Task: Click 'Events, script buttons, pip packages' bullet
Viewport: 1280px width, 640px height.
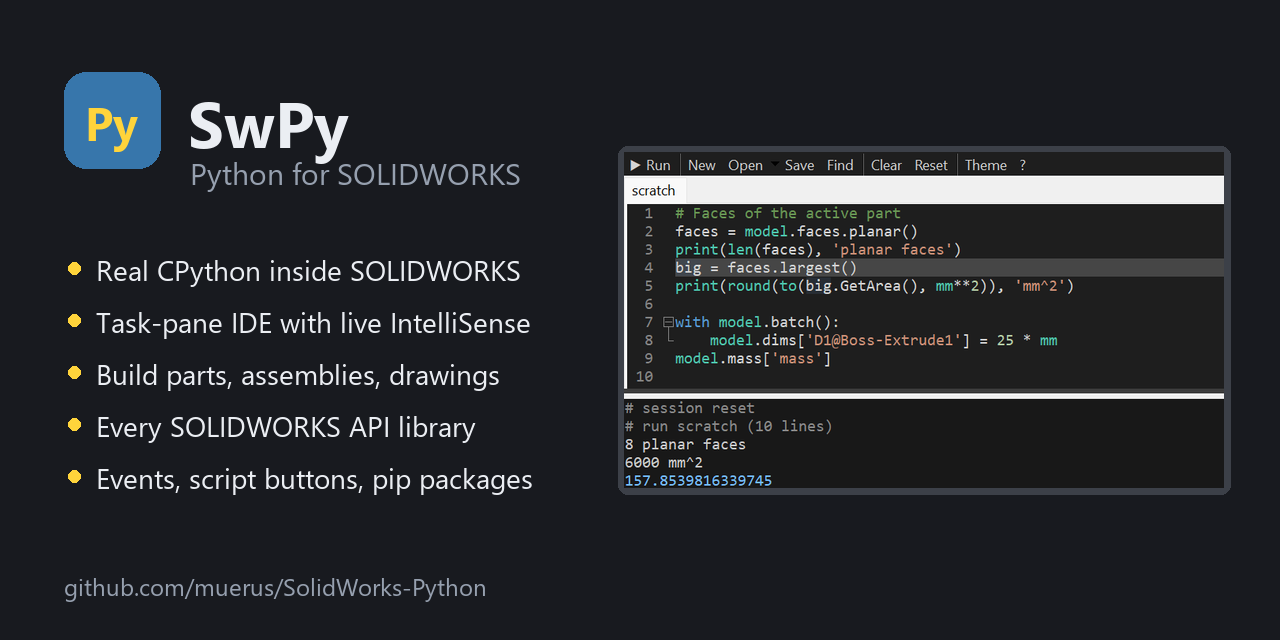Action: (x=314, y=479)
